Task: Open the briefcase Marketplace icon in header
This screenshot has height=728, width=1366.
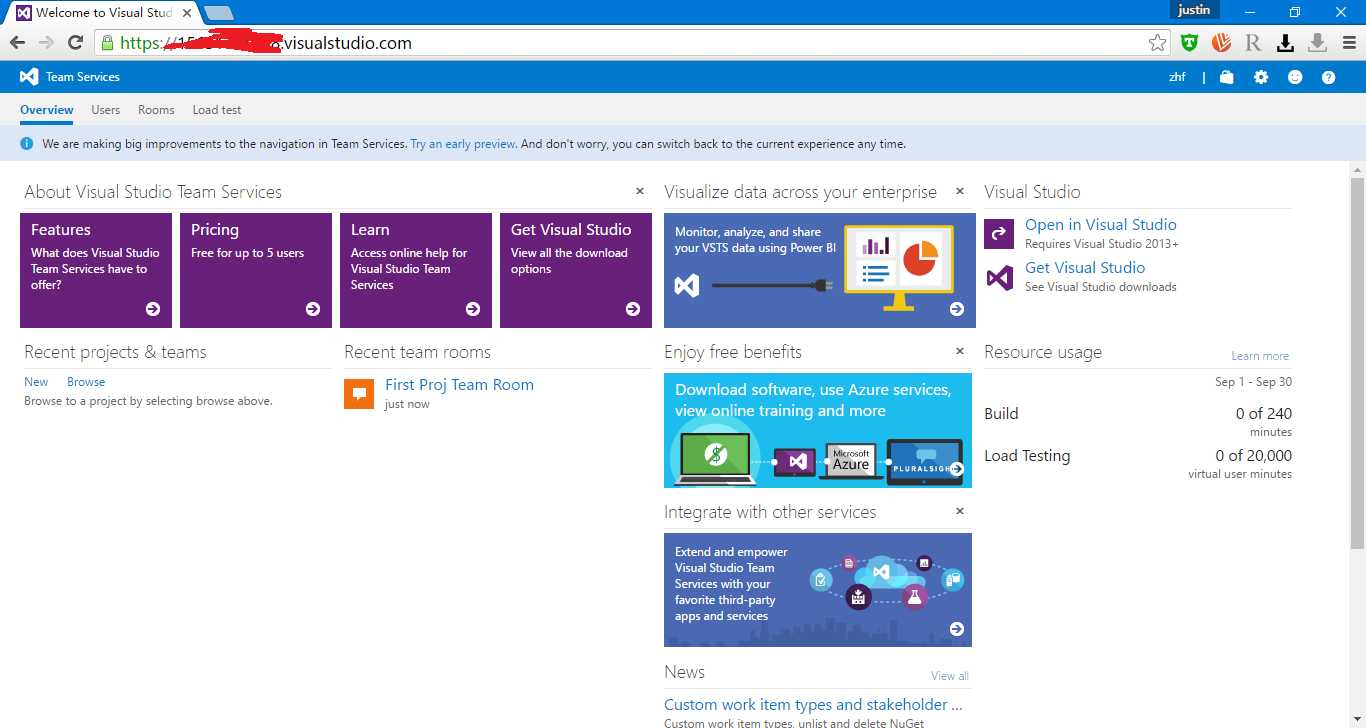Action: [x=1227, y=77]
